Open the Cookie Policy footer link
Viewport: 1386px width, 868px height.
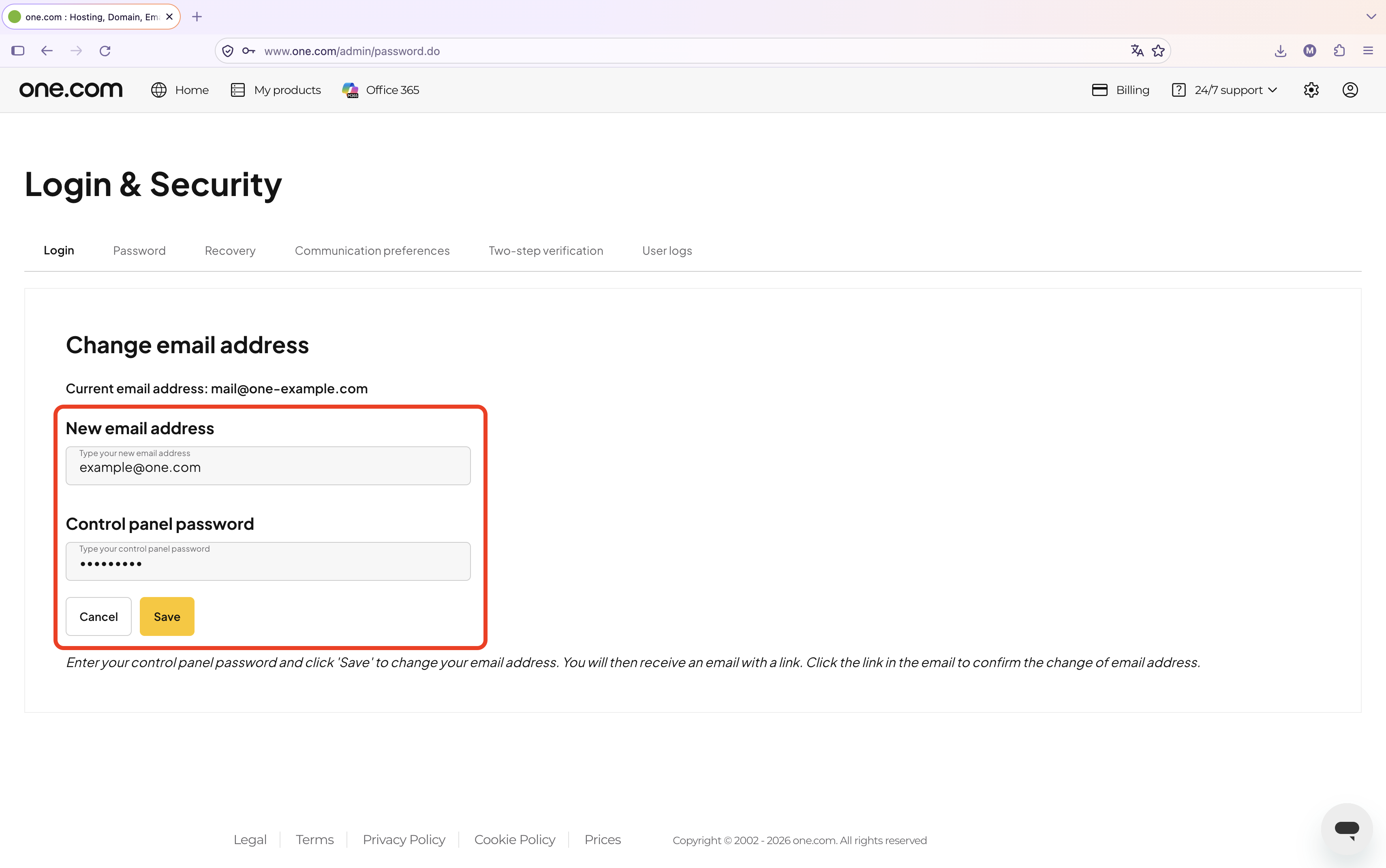coord(515,839)
